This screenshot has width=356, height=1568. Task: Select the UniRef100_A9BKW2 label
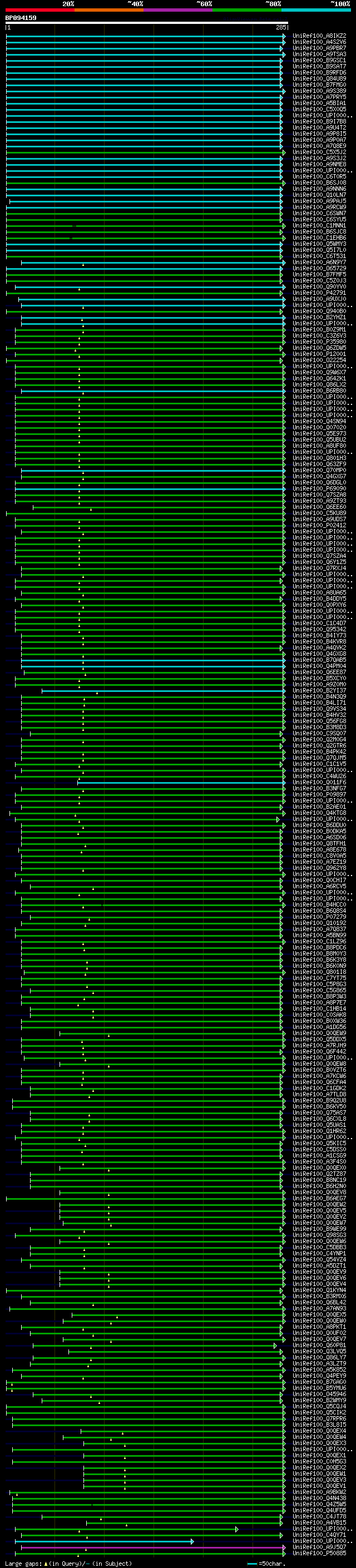coord(319,1492)
